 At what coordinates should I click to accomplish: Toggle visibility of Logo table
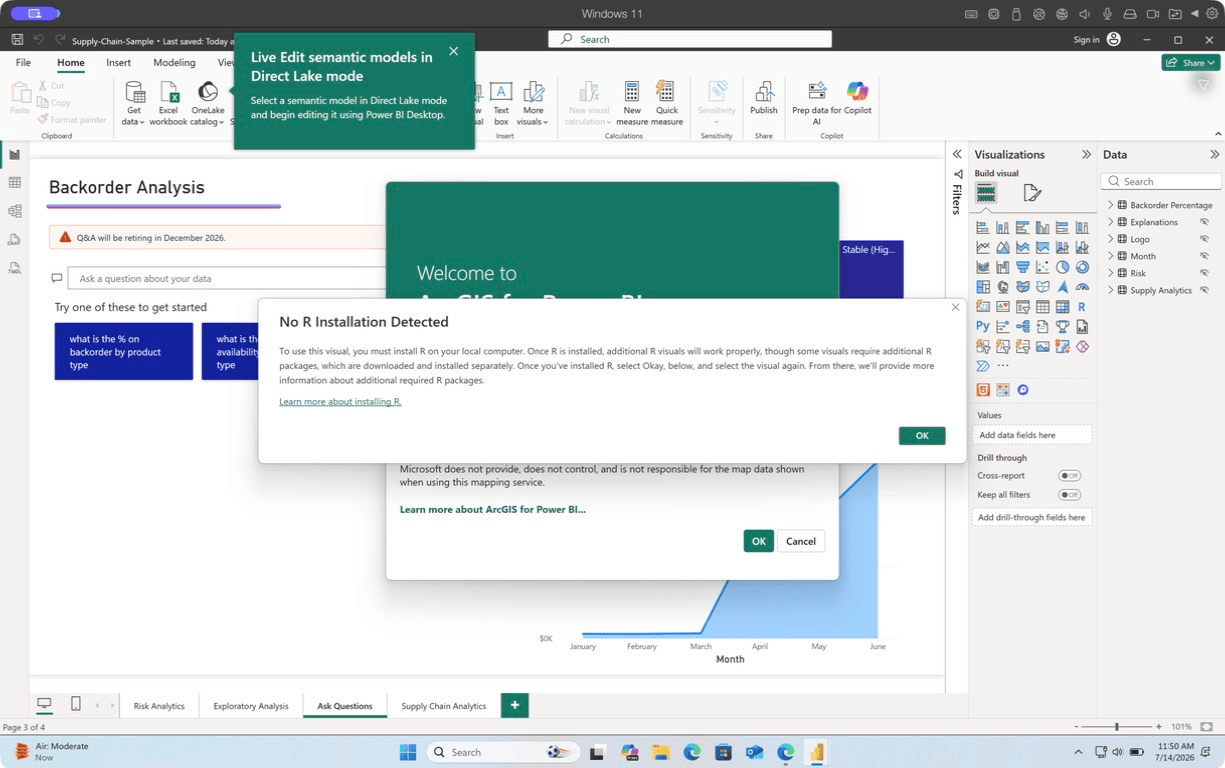(x=1204, y=239)
